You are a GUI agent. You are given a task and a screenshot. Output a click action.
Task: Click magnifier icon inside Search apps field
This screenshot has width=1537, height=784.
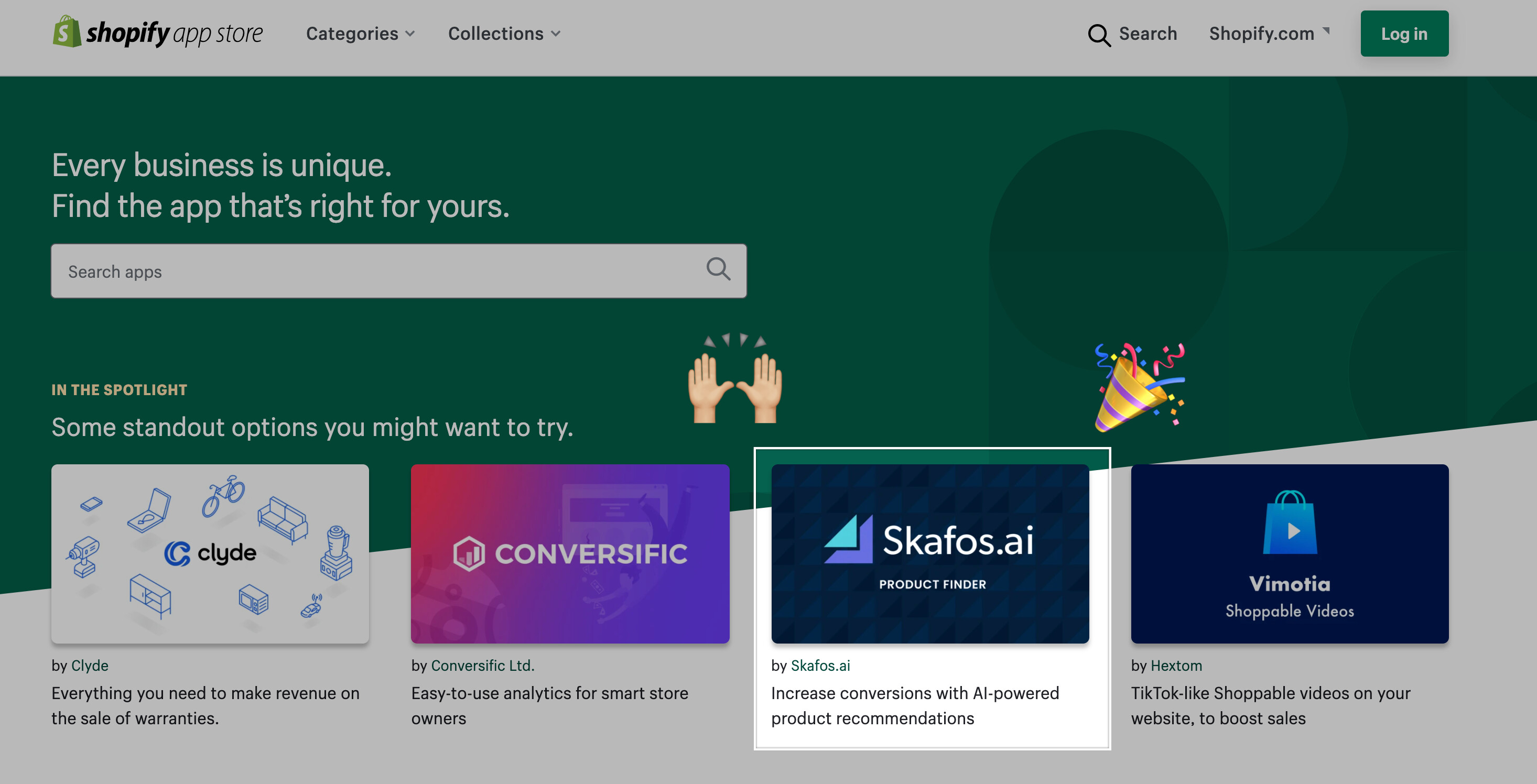[x=718, y=270]
